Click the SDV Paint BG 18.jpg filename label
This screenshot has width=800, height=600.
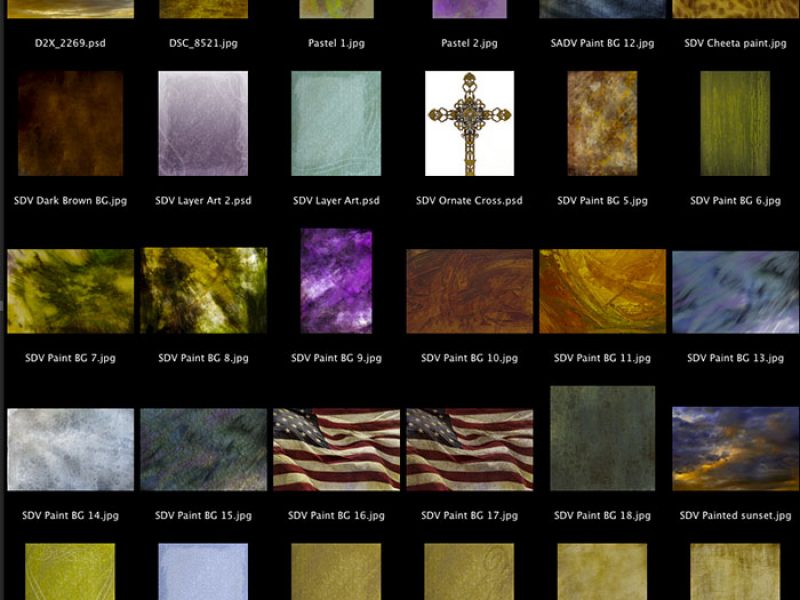click(x=601, y=514)
